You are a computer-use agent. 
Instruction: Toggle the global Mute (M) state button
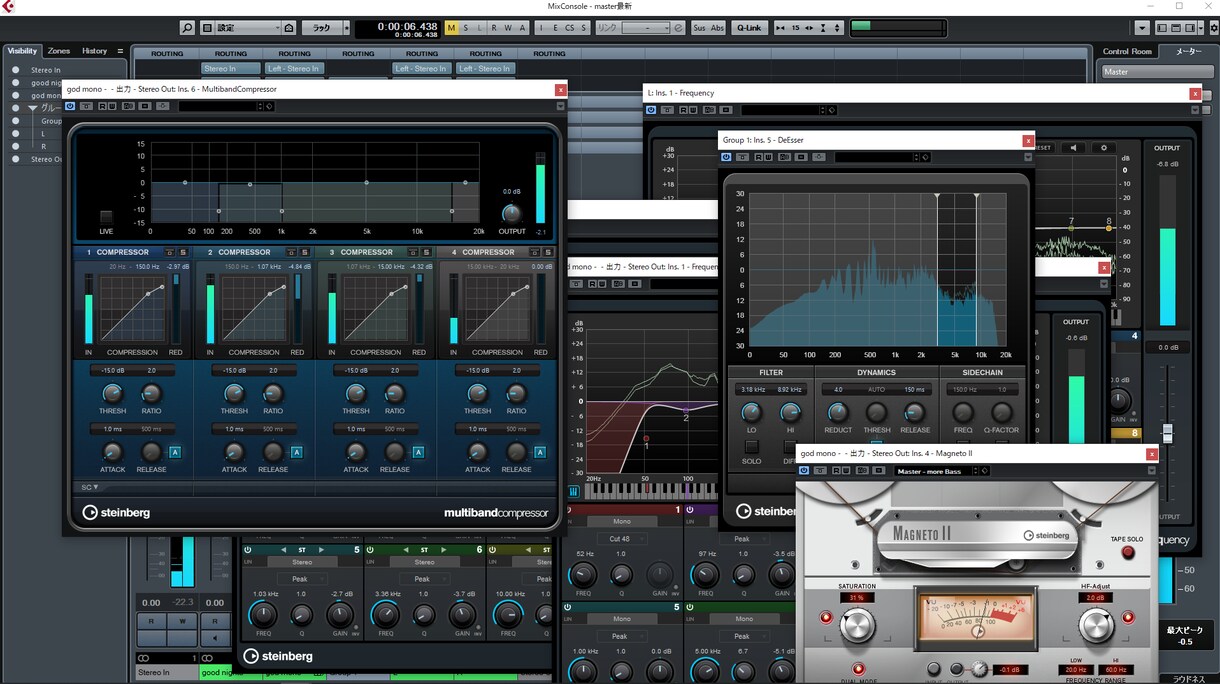pyautogui.click(x=451, y=28)
